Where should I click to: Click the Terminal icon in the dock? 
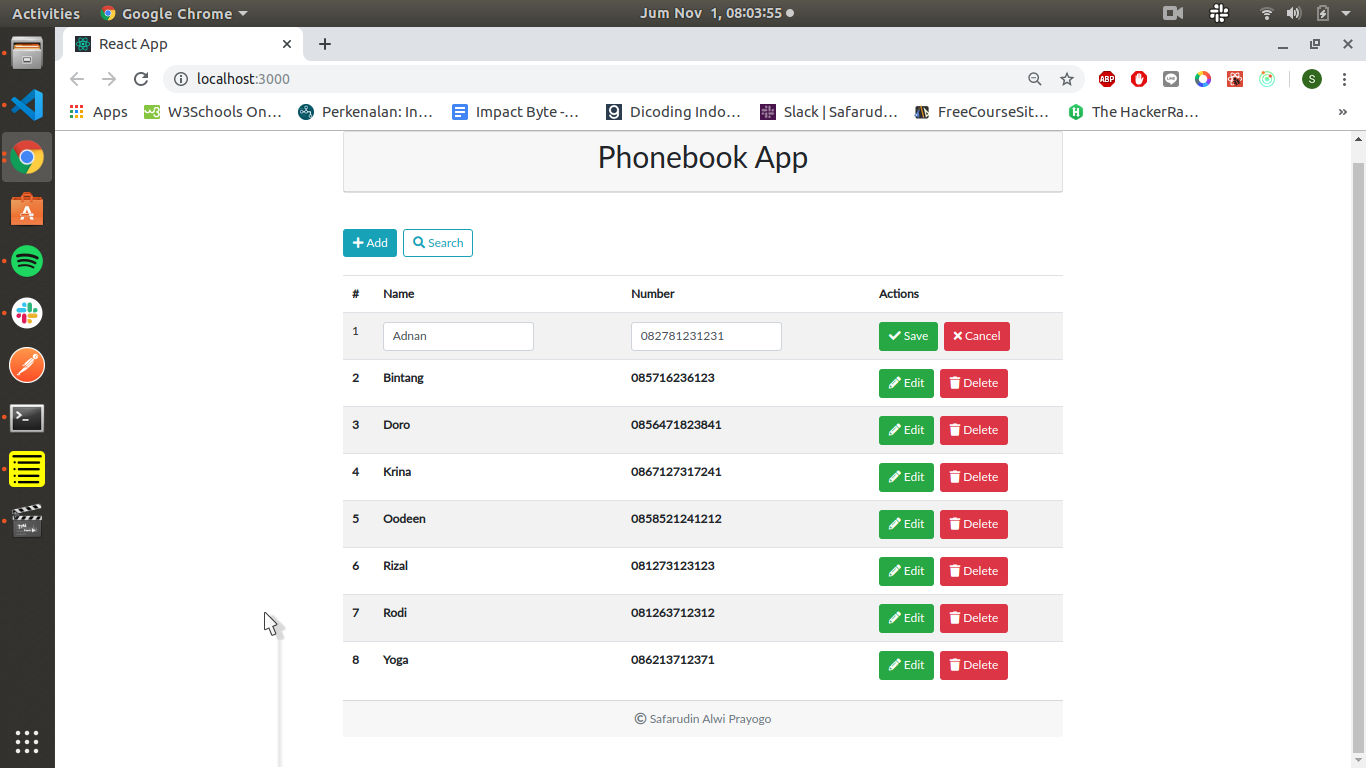[x=27, y=418]
